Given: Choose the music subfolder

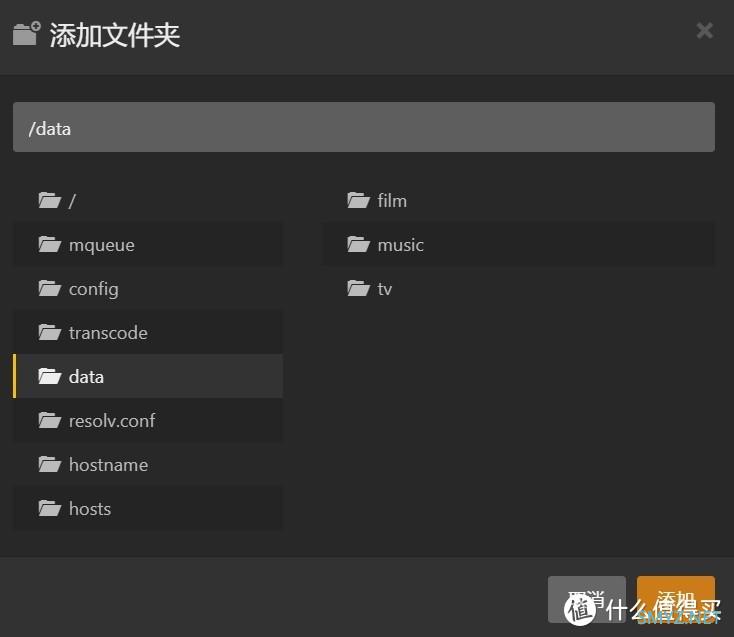Looking at the screenshot, I should click(x=400, y=245).
